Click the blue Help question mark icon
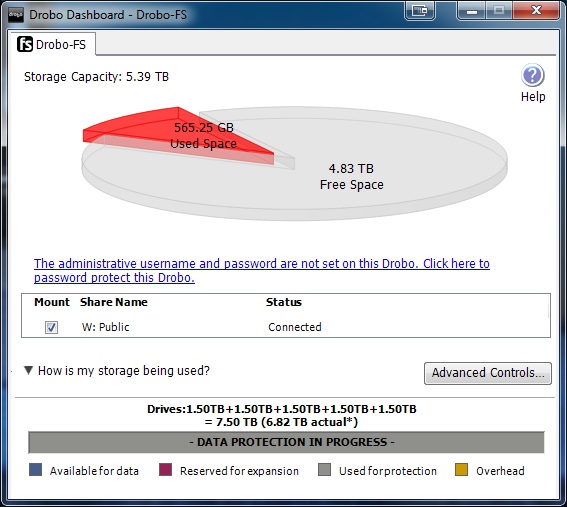Screen dimensions: 567x507 coord(533,75)
